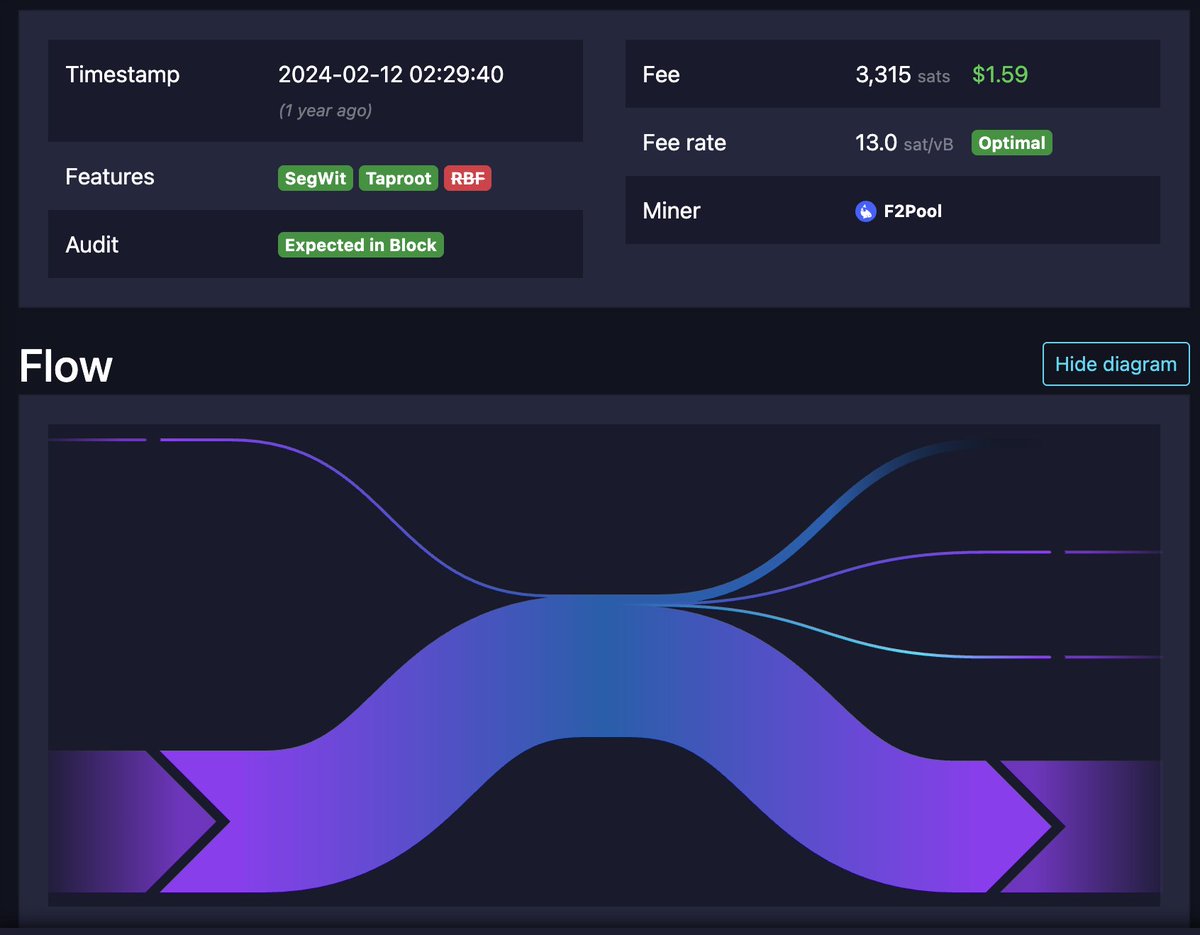Click the Hide diagram button
This screenshot has height=935, width=1200.
tap(1116, 364)
